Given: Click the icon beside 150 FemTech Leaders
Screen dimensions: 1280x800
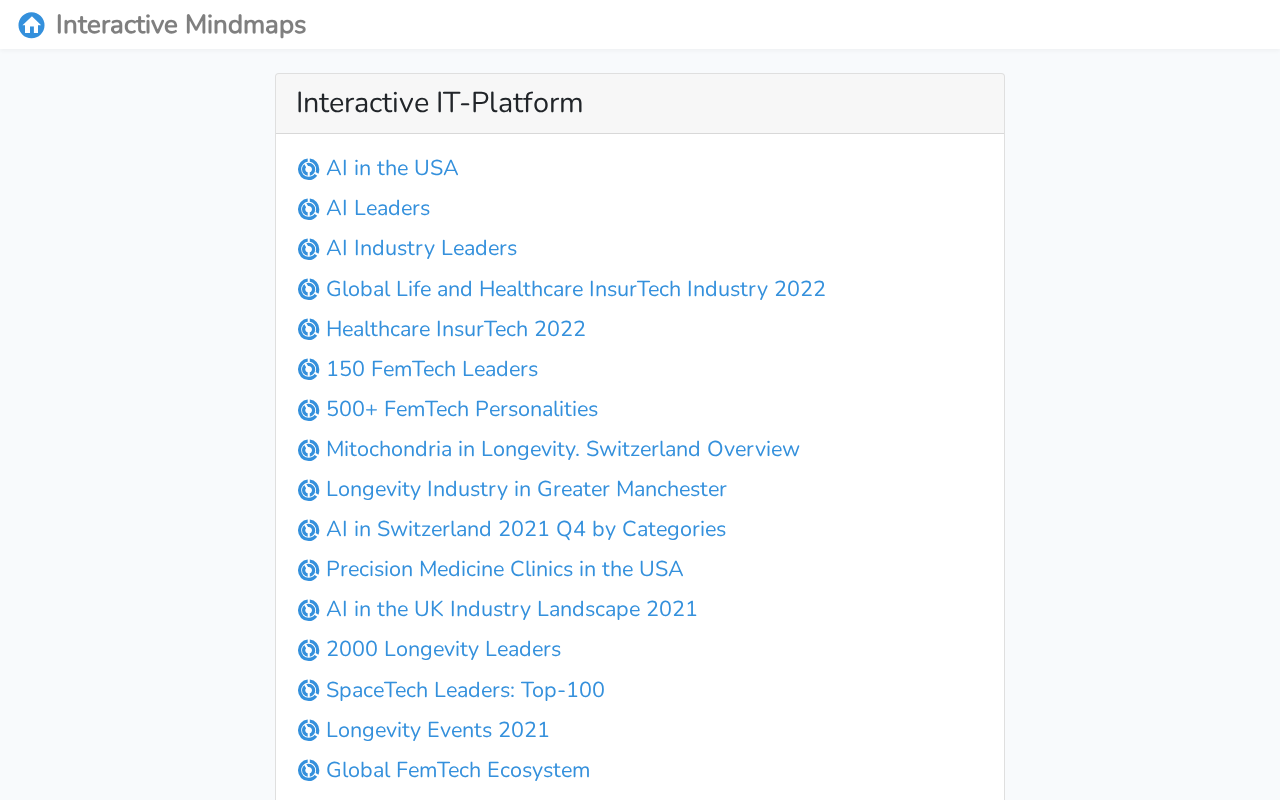Looking at the screenshot, I should pyautogui.click(x=308, y=370).
